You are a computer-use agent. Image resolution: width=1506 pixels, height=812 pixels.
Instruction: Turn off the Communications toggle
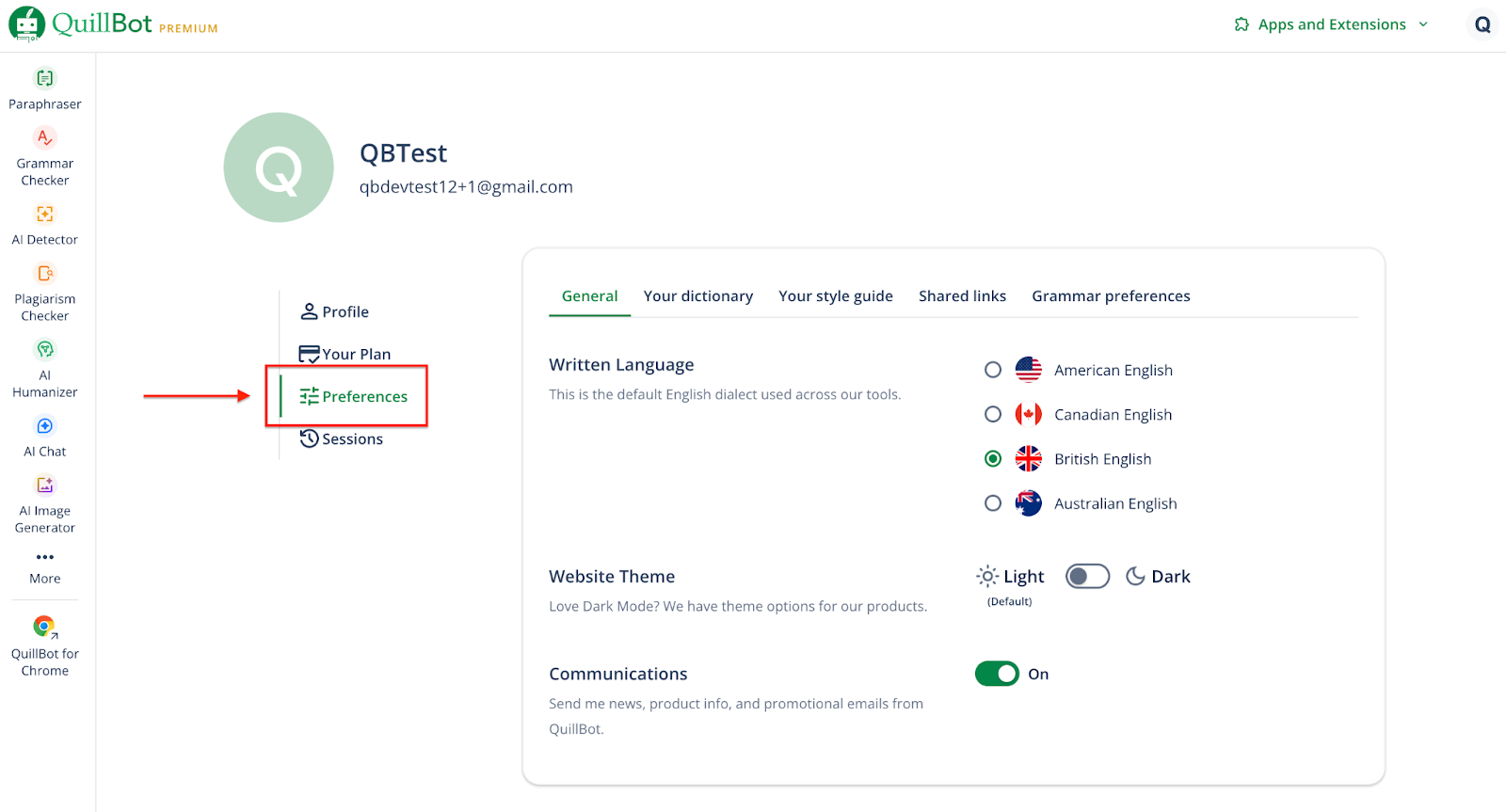997,674
